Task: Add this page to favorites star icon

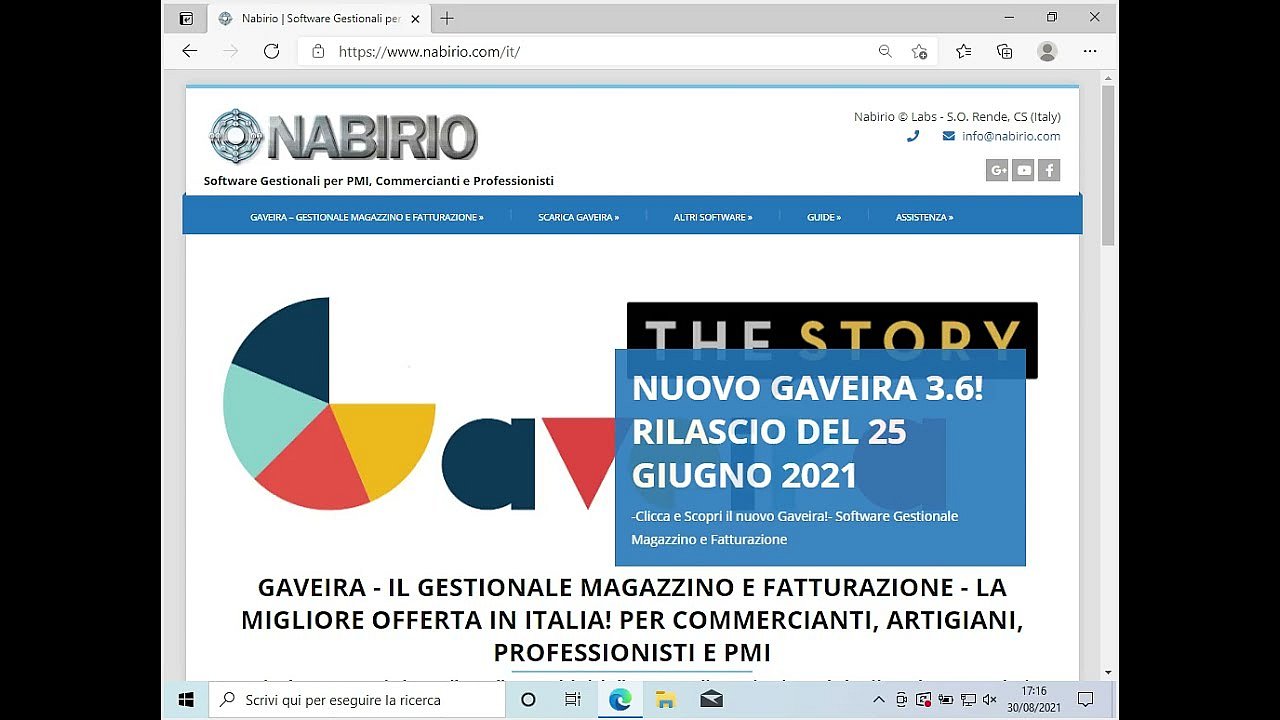Action: coord(919,51)
